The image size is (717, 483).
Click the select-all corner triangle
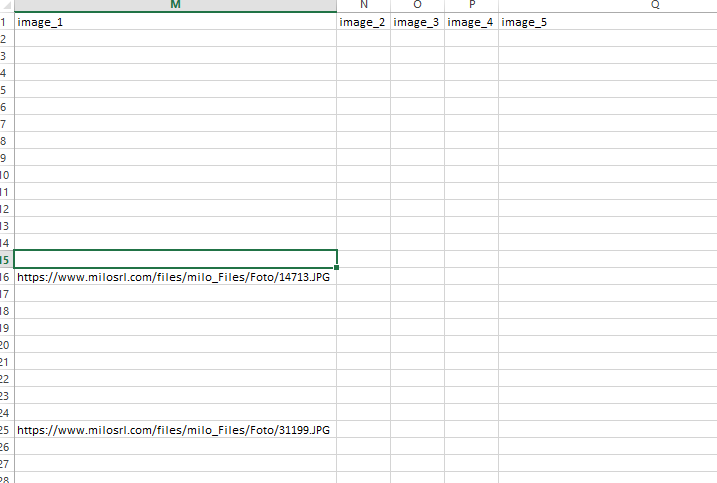(x=7, y=6)
